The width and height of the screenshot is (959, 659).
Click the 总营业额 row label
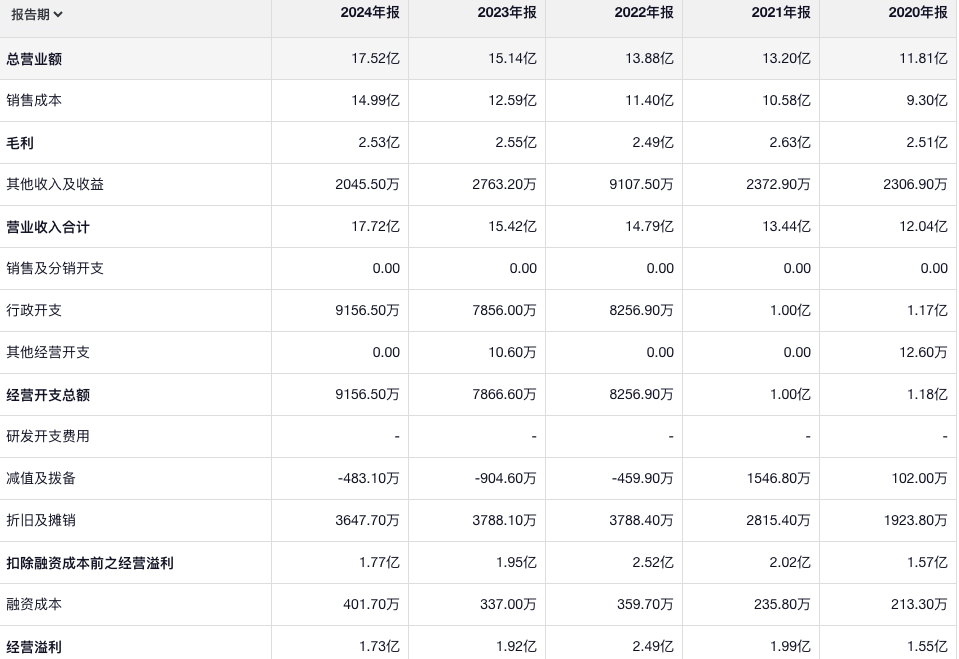[x=34, y=59]
